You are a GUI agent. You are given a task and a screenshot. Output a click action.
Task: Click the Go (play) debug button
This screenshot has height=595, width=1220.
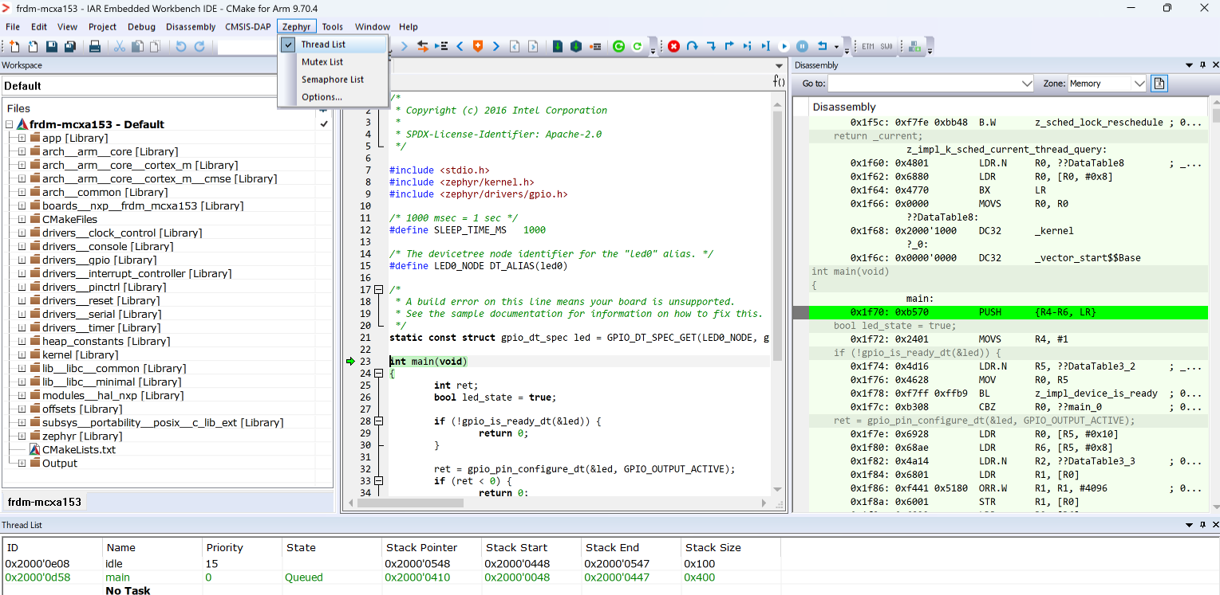(784, 46)
